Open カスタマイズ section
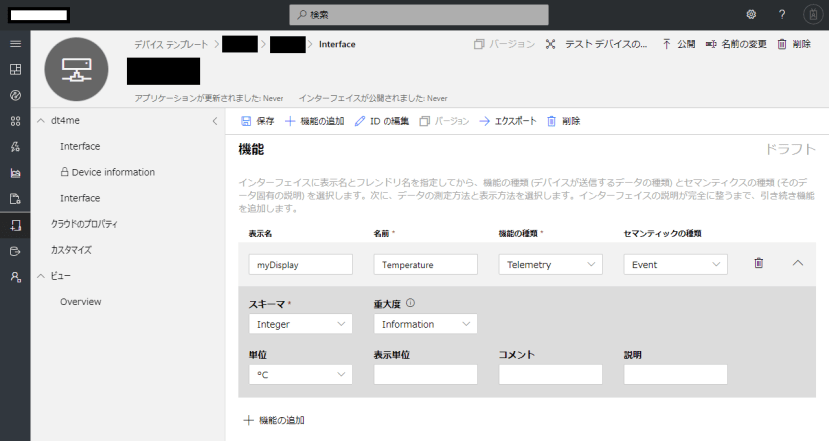829x441 pixels. [x=71, y=250]
